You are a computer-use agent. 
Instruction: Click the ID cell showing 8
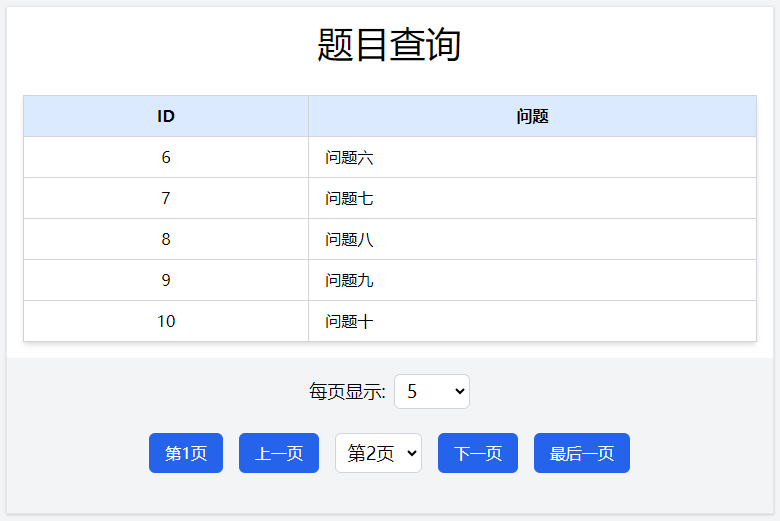[166, 239]
